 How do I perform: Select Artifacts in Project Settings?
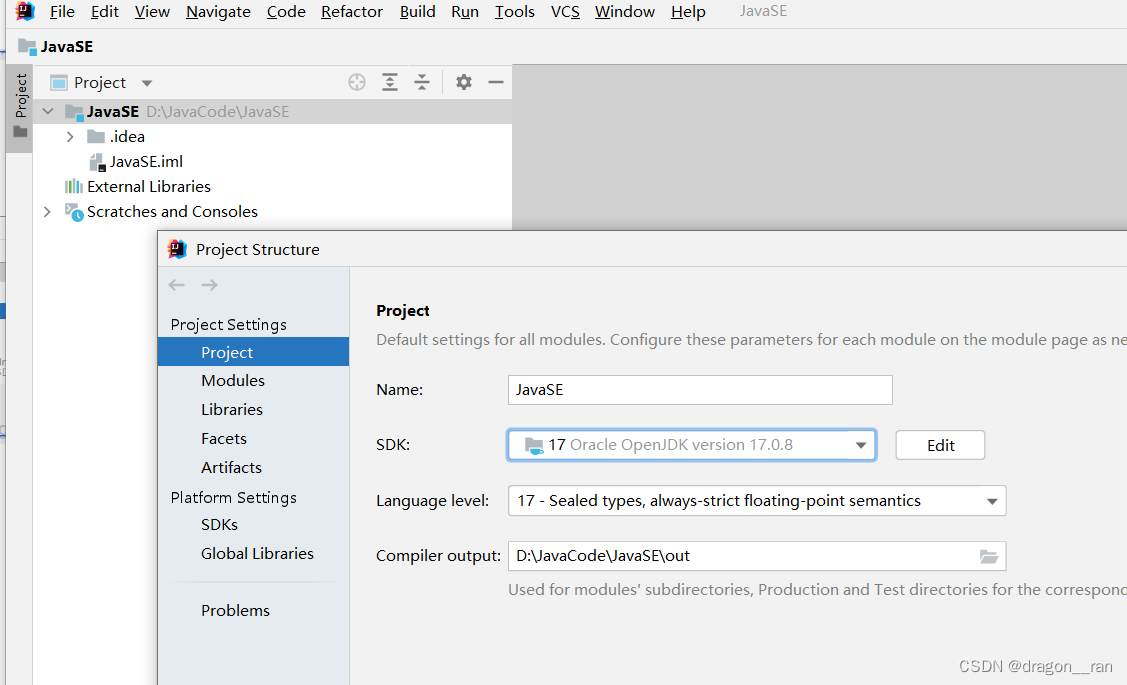coord(253,467)
